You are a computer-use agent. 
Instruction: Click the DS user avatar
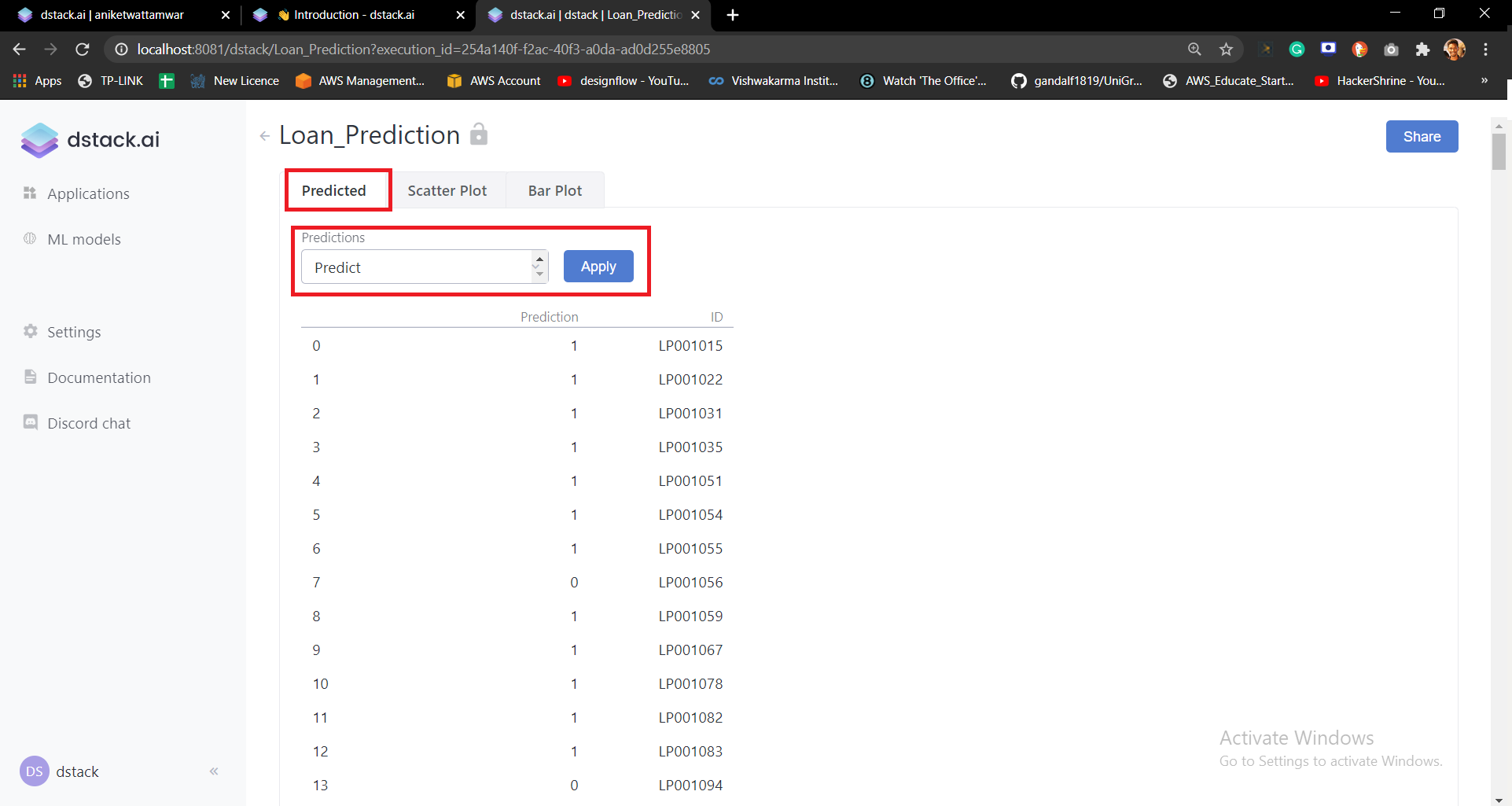(35, 771)
